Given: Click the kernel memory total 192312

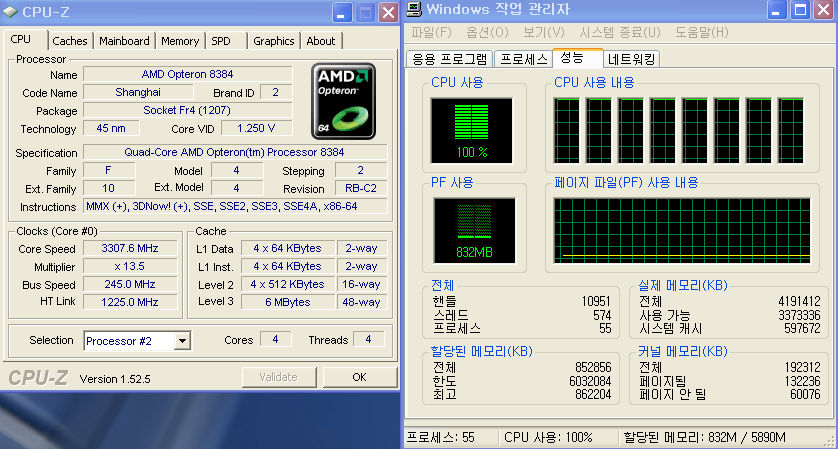Looking at the screenshot, I should (x=802, y=368).
